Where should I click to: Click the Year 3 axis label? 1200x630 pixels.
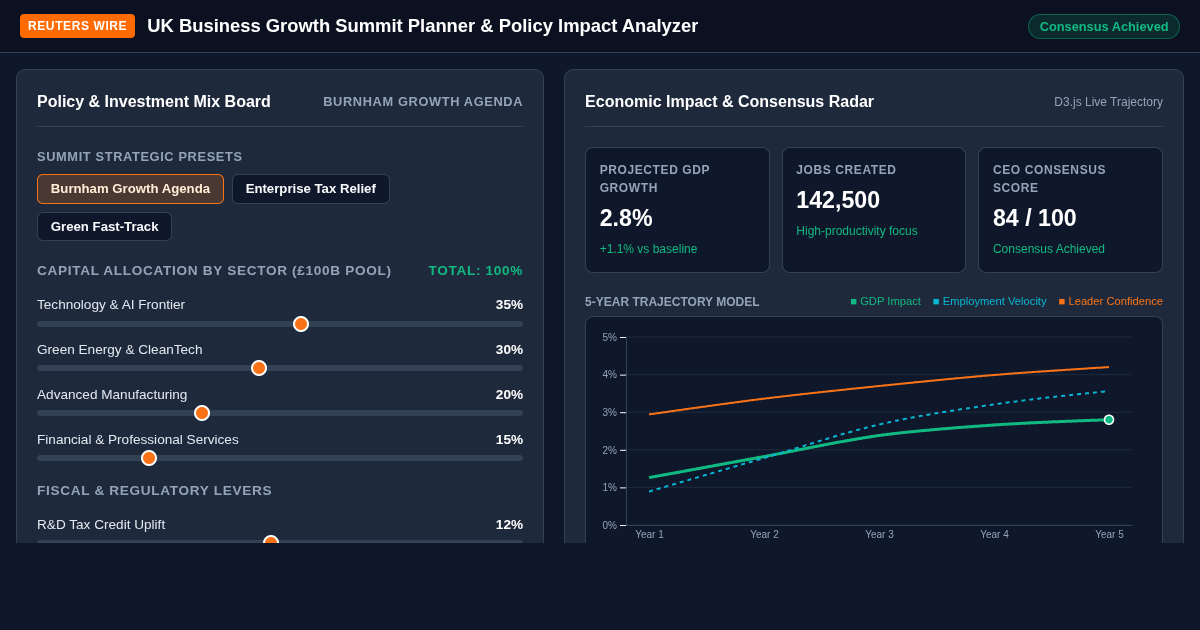880,535
